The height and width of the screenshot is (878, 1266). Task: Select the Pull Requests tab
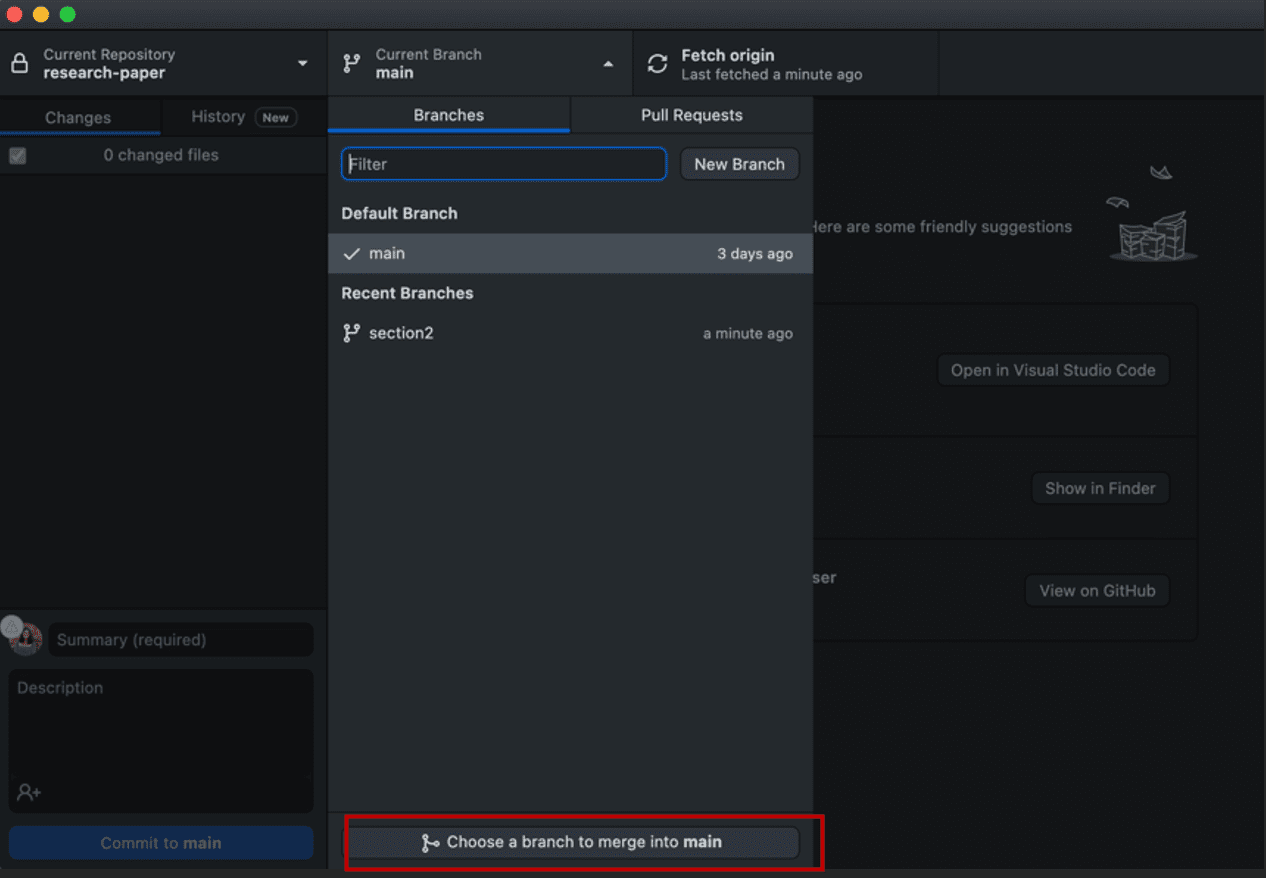coord(692,115)
